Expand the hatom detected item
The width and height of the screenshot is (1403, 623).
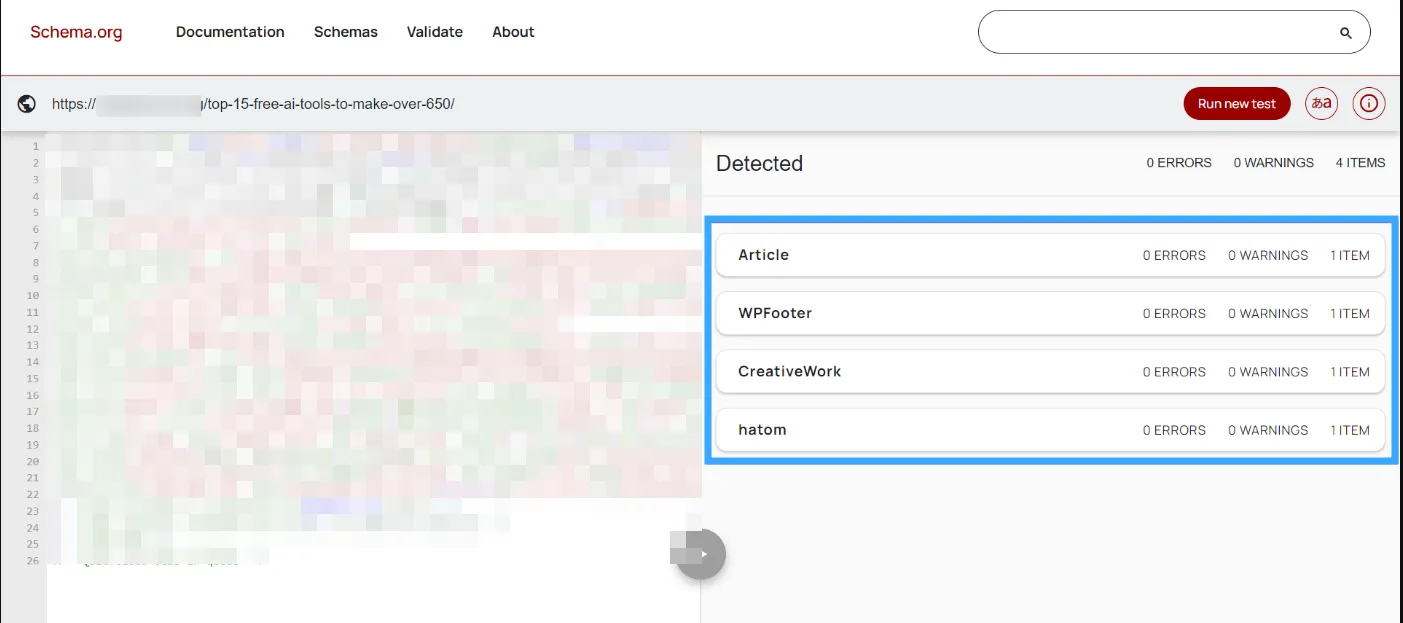point(1051,429)
